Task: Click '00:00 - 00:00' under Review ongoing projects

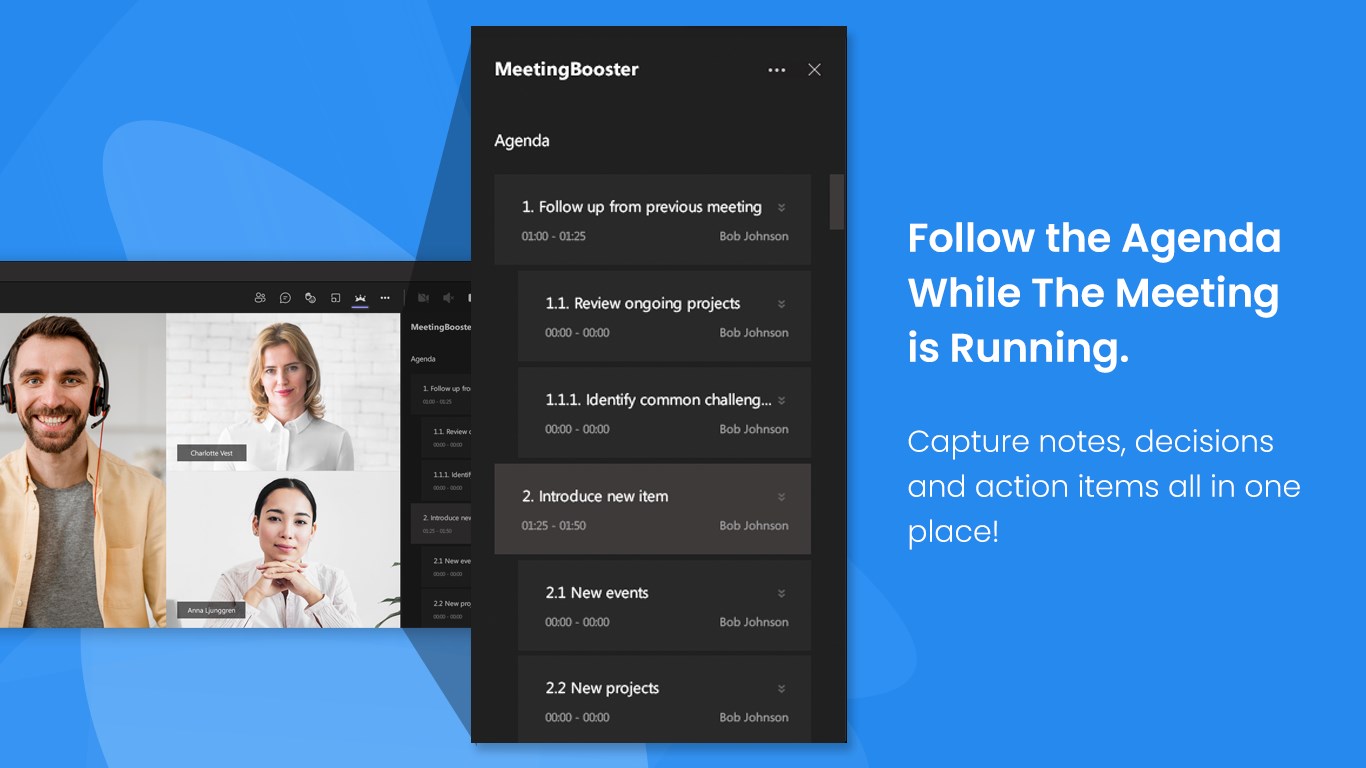Action: [577, 333]
